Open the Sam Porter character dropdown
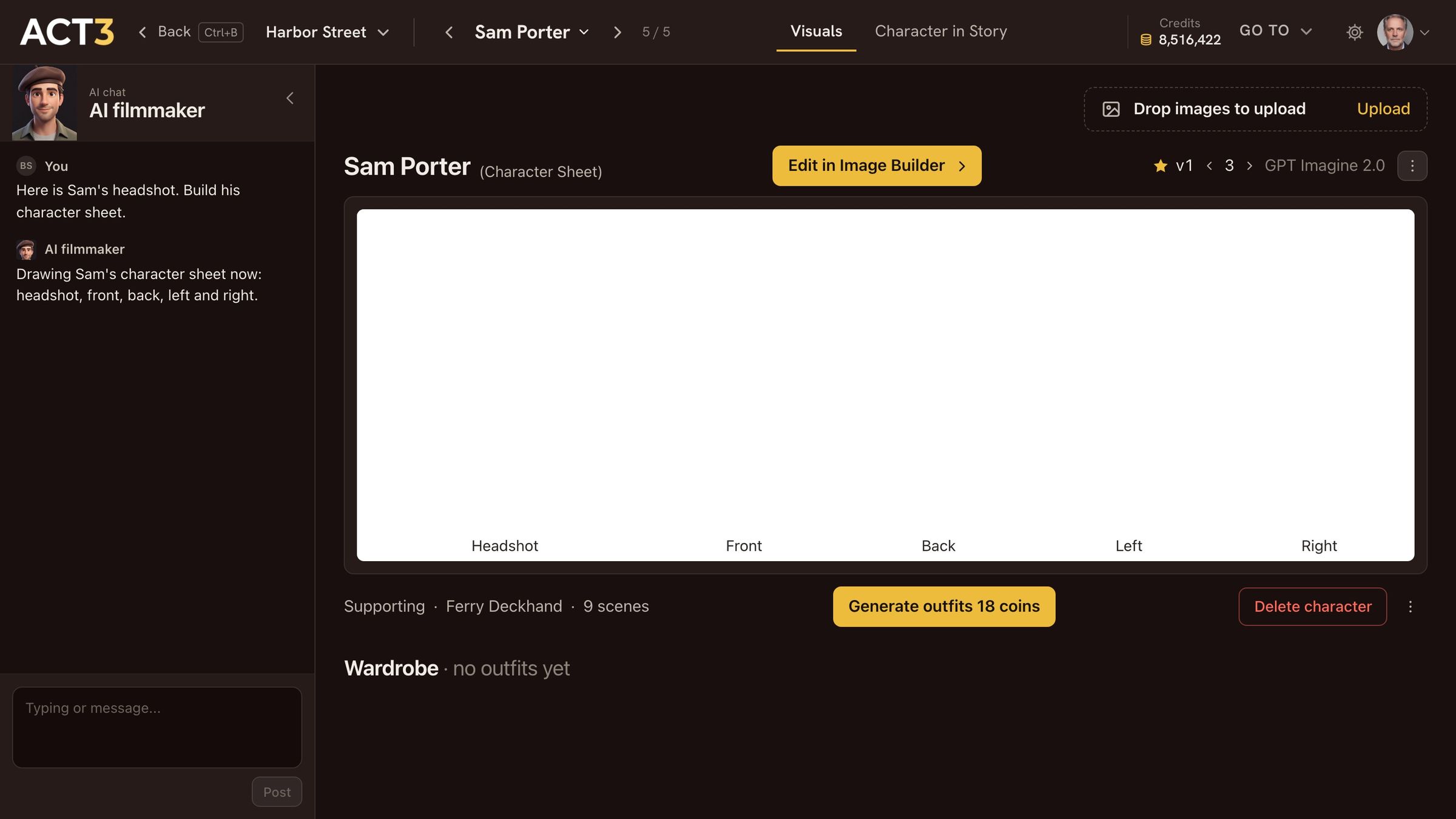Viewport: 1456px width, 819px height. (532, 32)
